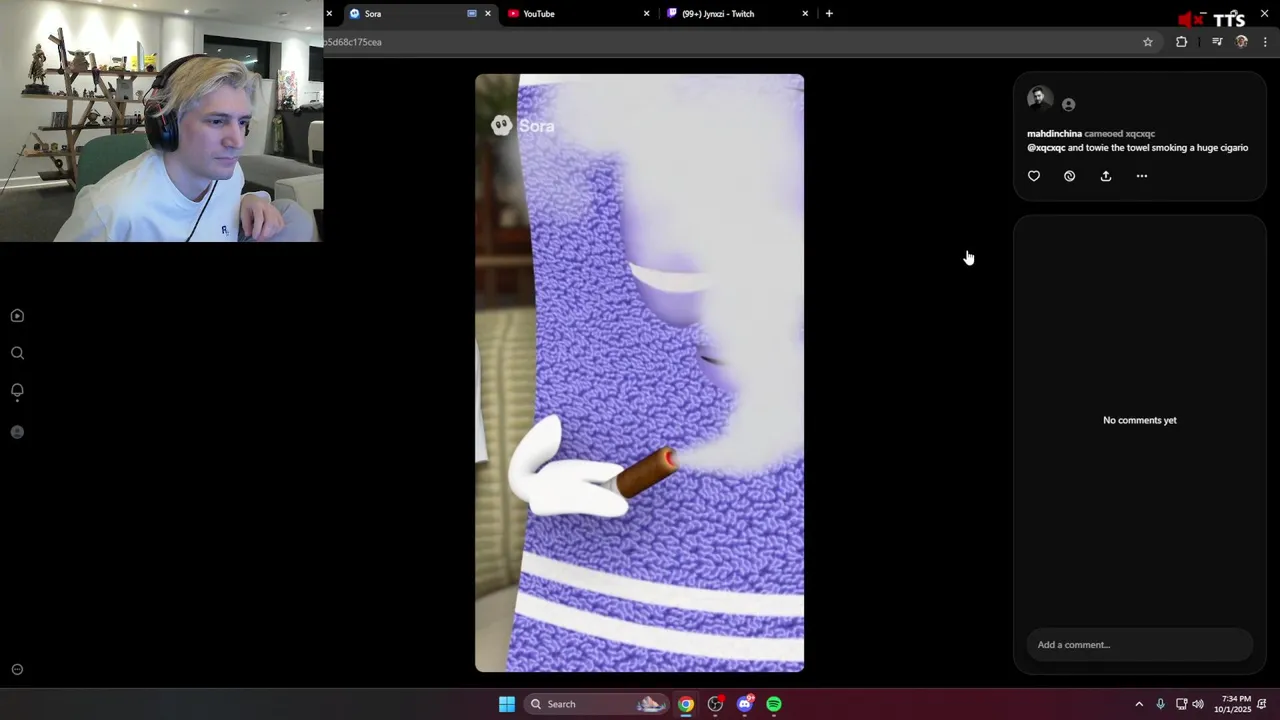The height and width of the screenshot is (720, 1280).
Task: Open the volume speaker tray icon
Action: pos(1198,704)
